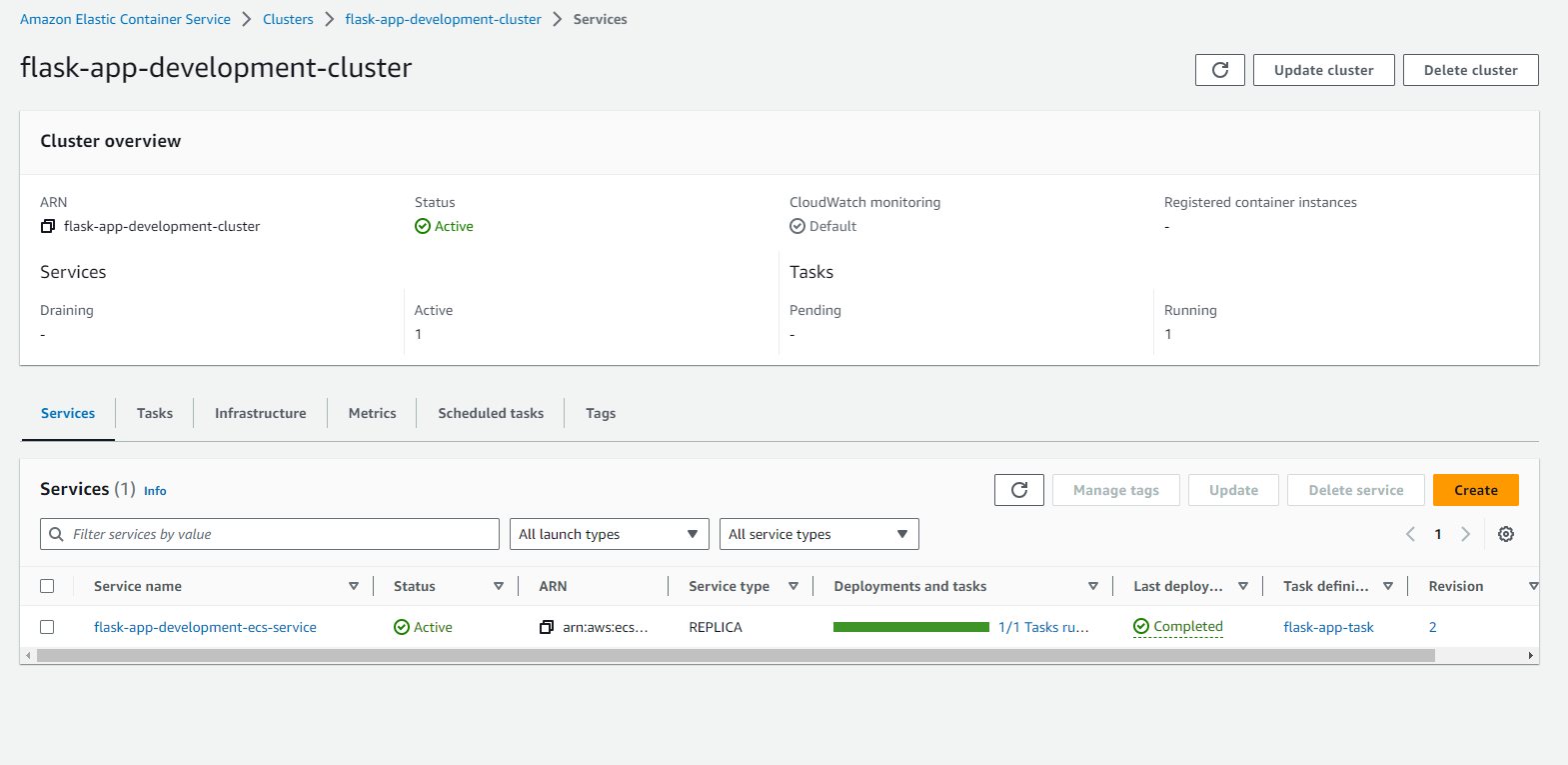Viewport: 1568px width, 765px height.
Task: Switch to the Services tab
Action: tap(68, 413)
